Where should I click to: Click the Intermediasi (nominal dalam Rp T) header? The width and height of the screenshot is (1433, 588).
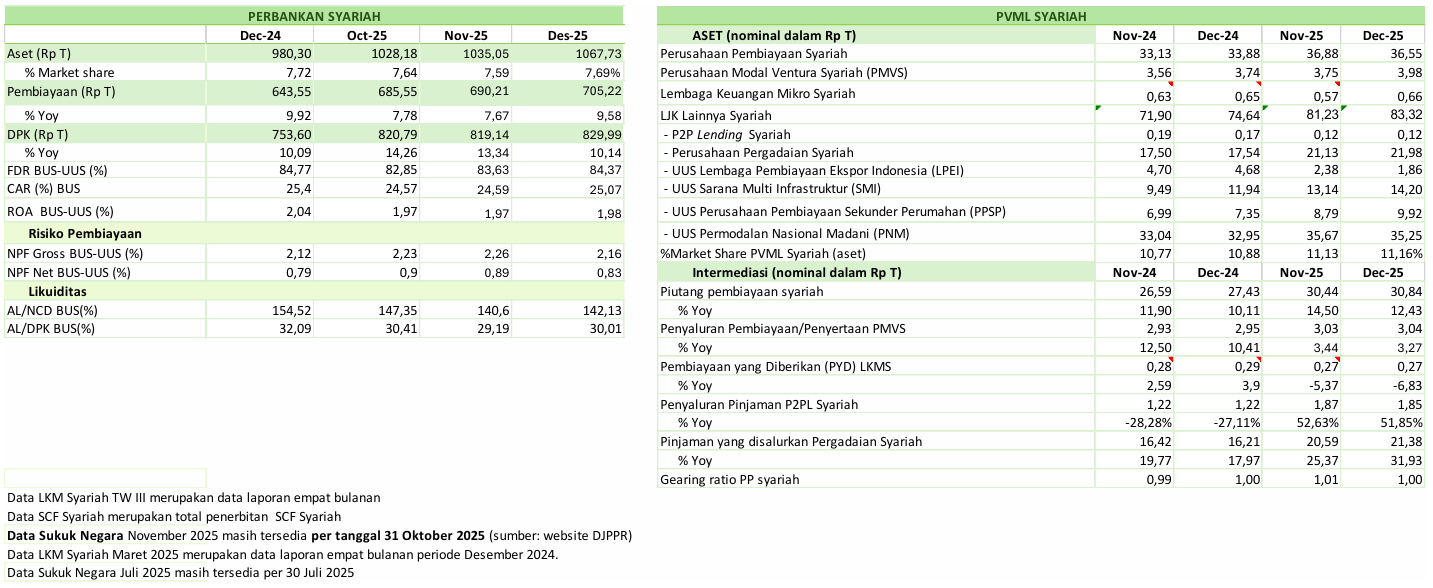796,272
